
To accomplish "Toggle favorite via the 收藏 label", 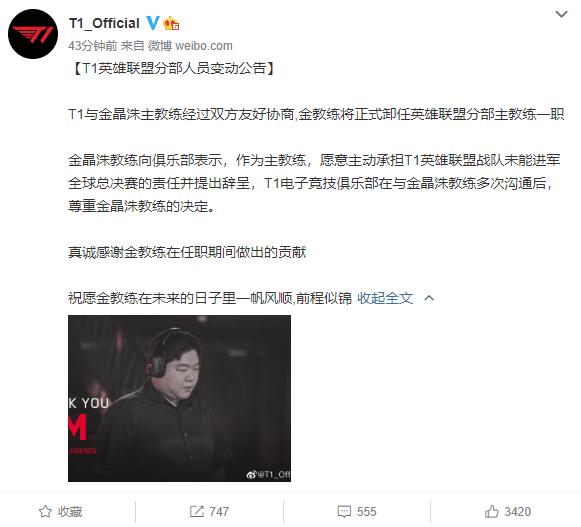I will pyautogui.click(x=70, y=511).
